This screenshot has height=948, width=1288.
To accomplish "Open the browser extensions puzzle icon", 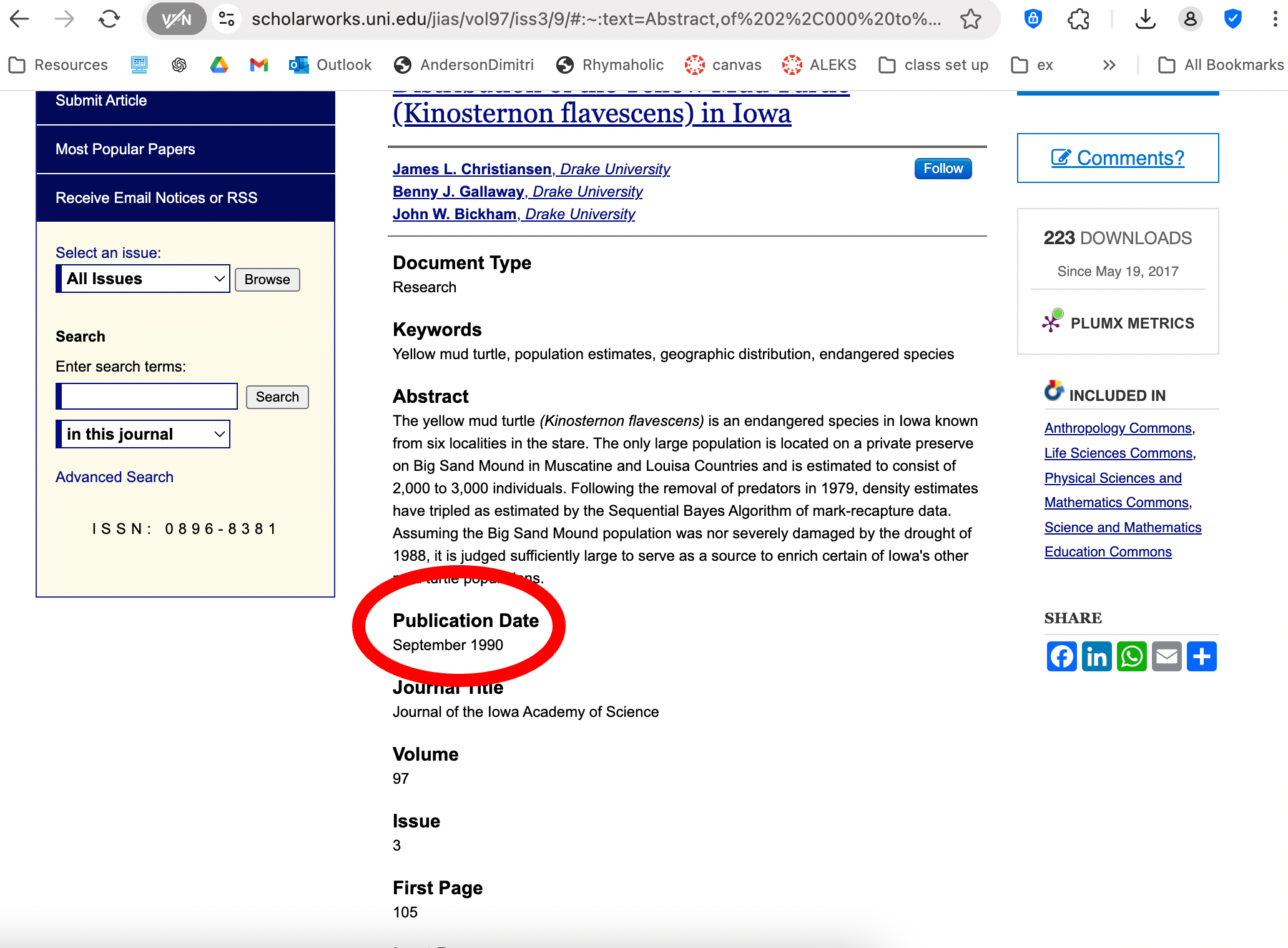I will (x=1078, y=19).
